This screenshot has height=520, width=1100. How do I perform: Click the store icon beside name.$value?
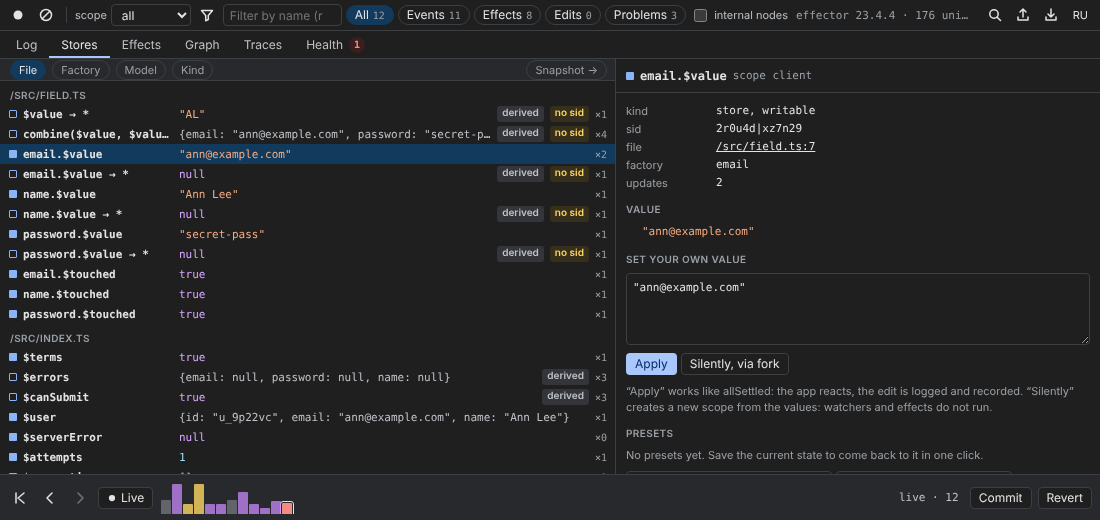pos(13,194)
